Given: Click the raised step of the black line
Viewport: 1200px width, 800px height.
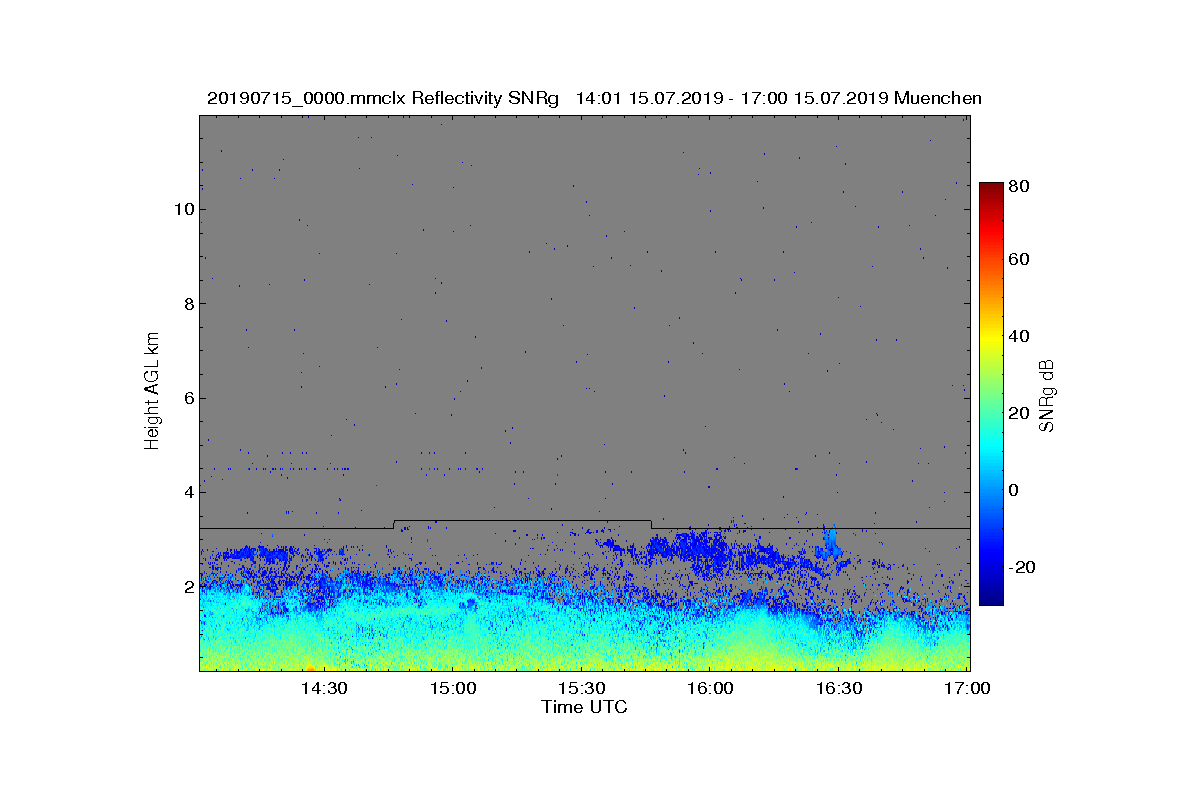Looking at the screenshot, I should (x=523, y=521).
